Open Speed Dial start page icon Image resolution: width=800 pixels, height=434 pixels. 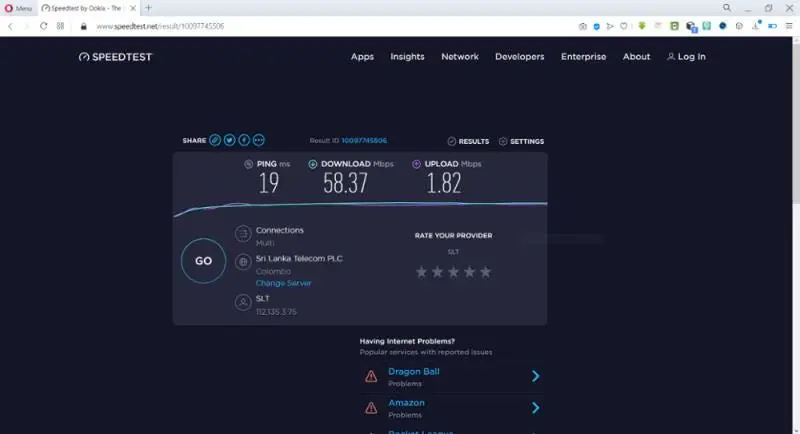60,26
